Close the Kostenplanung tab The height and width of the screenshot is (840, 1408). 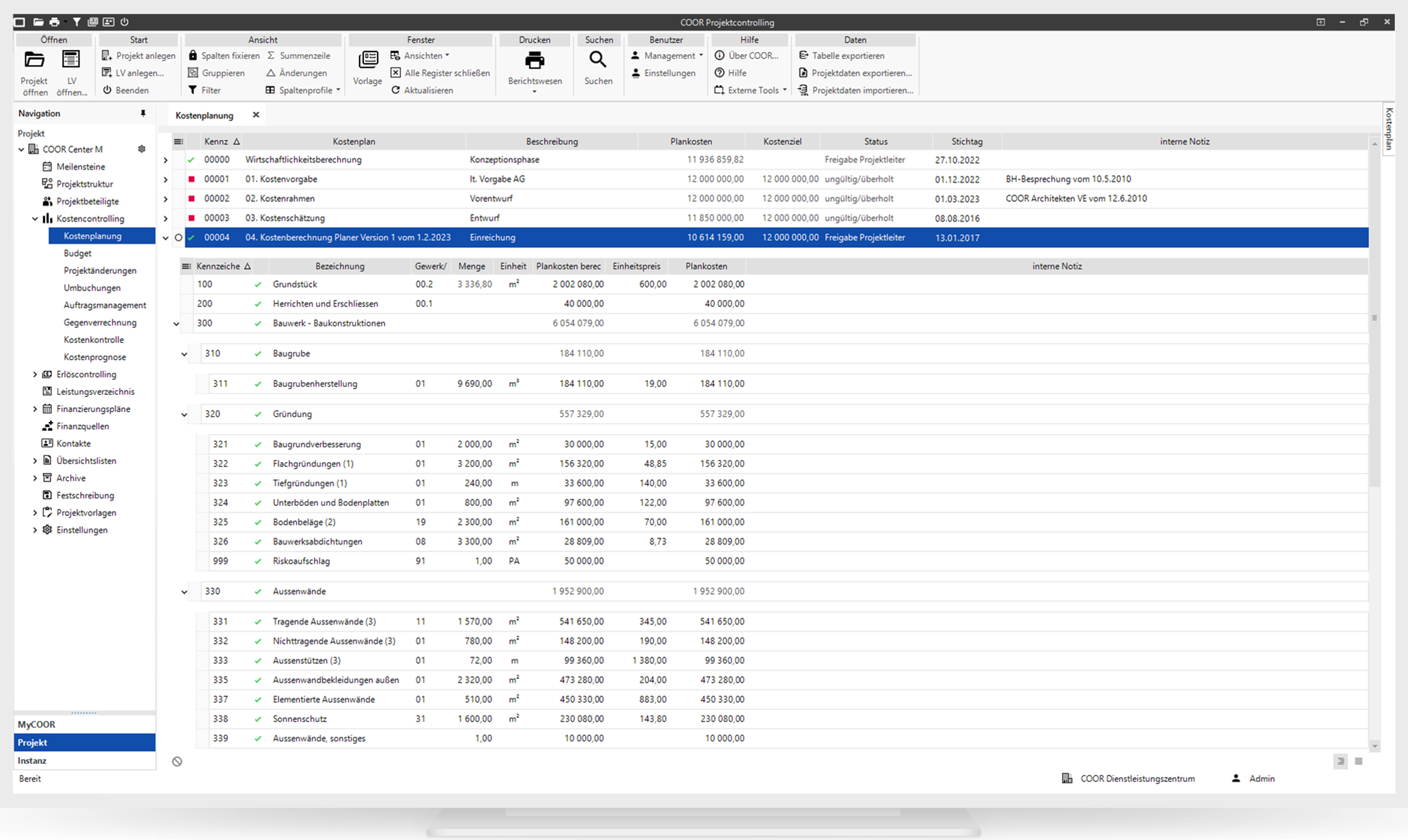point(256,115)
